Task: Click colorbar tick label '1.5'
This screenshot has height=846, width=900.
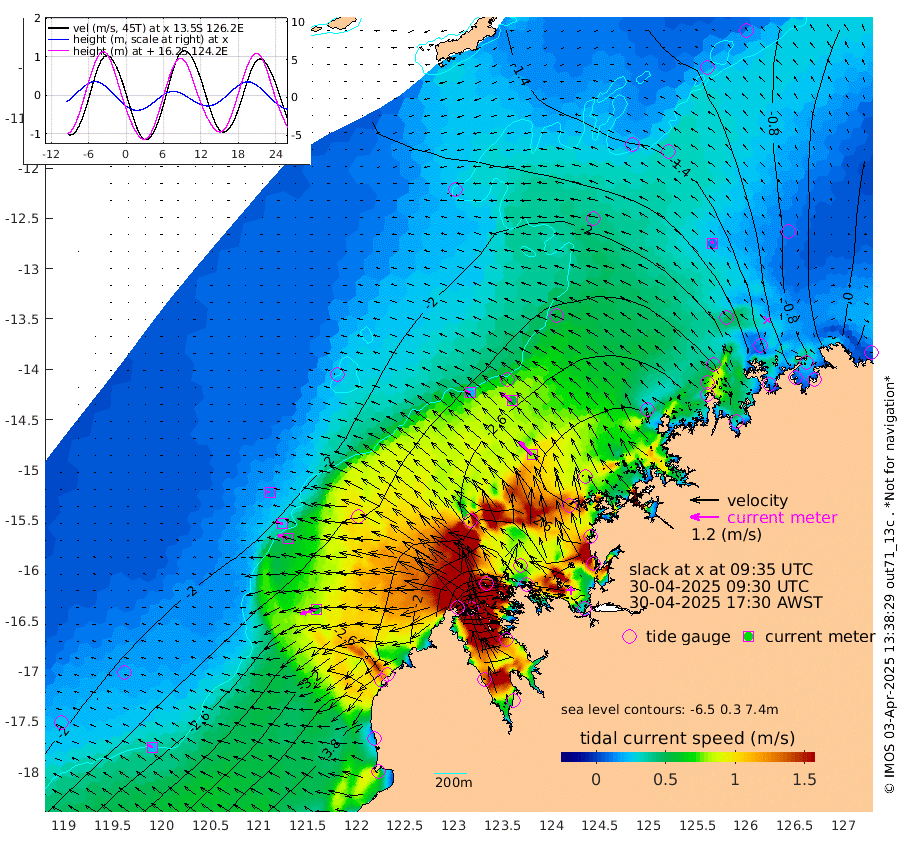Action: 804,779
